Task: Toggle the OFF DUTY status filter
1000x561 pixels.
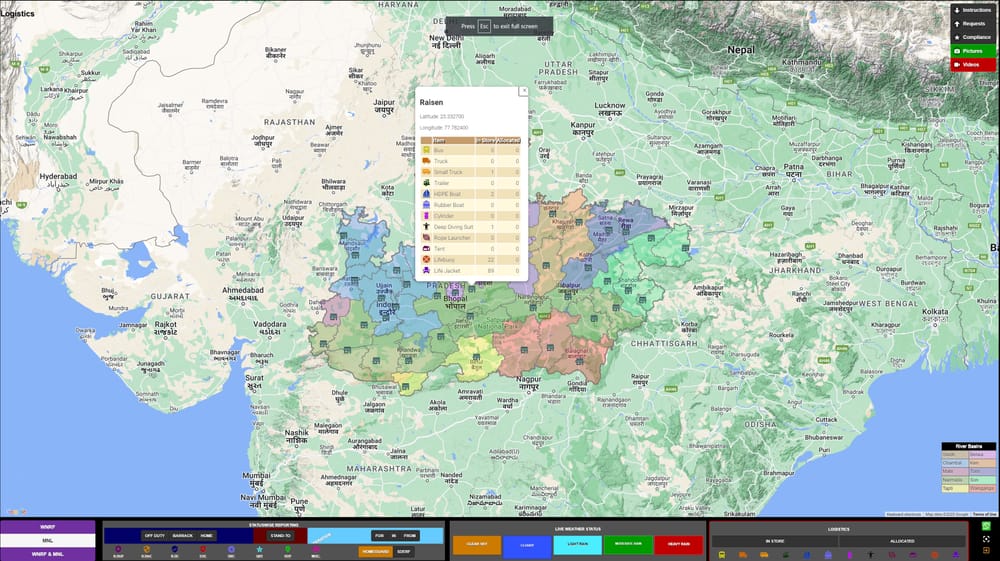Action: coord(154,536)
